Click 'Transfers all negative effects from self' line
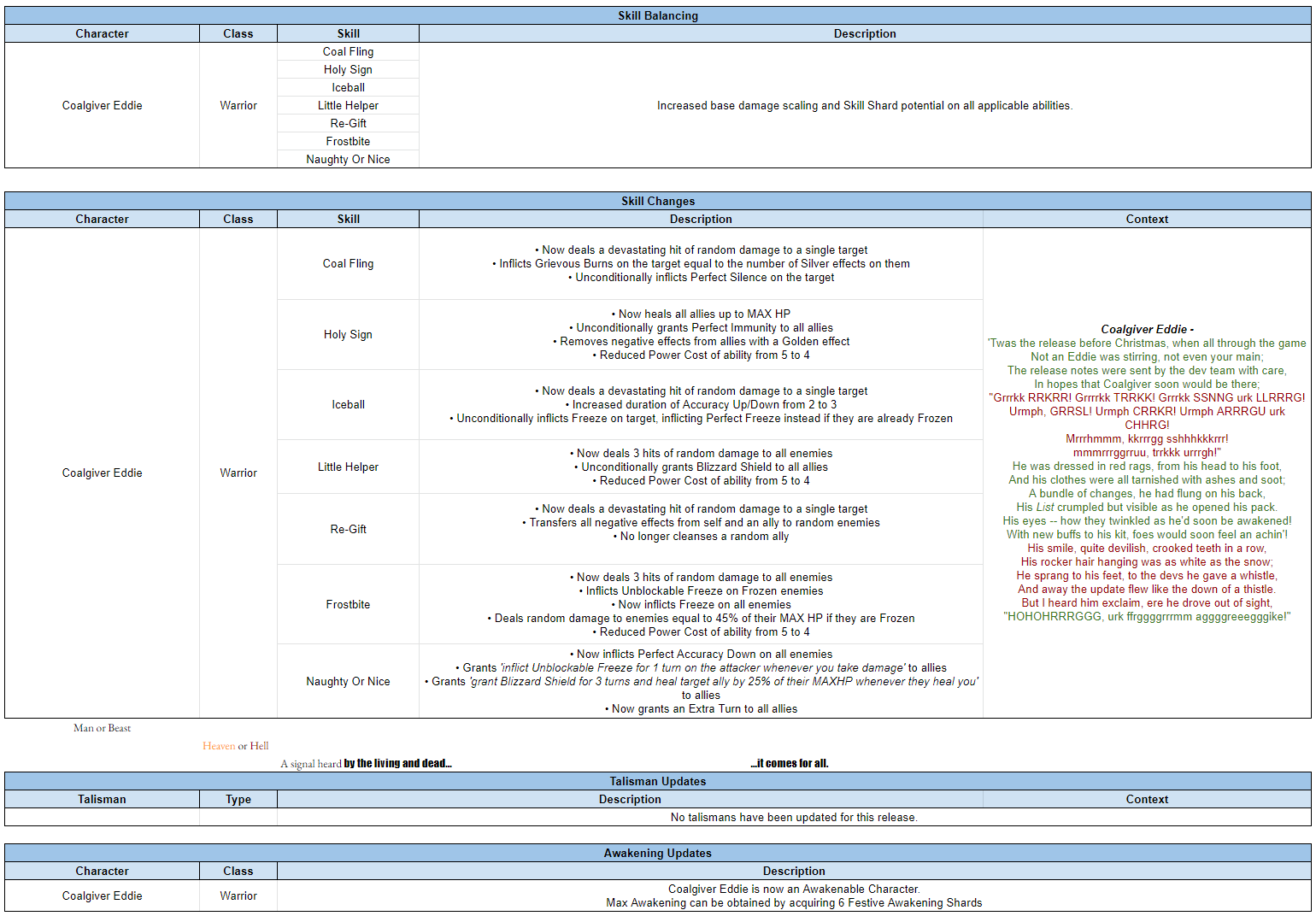Image resolution: width=1316 pixels, height=916 pixels. (x=701, y=522)
